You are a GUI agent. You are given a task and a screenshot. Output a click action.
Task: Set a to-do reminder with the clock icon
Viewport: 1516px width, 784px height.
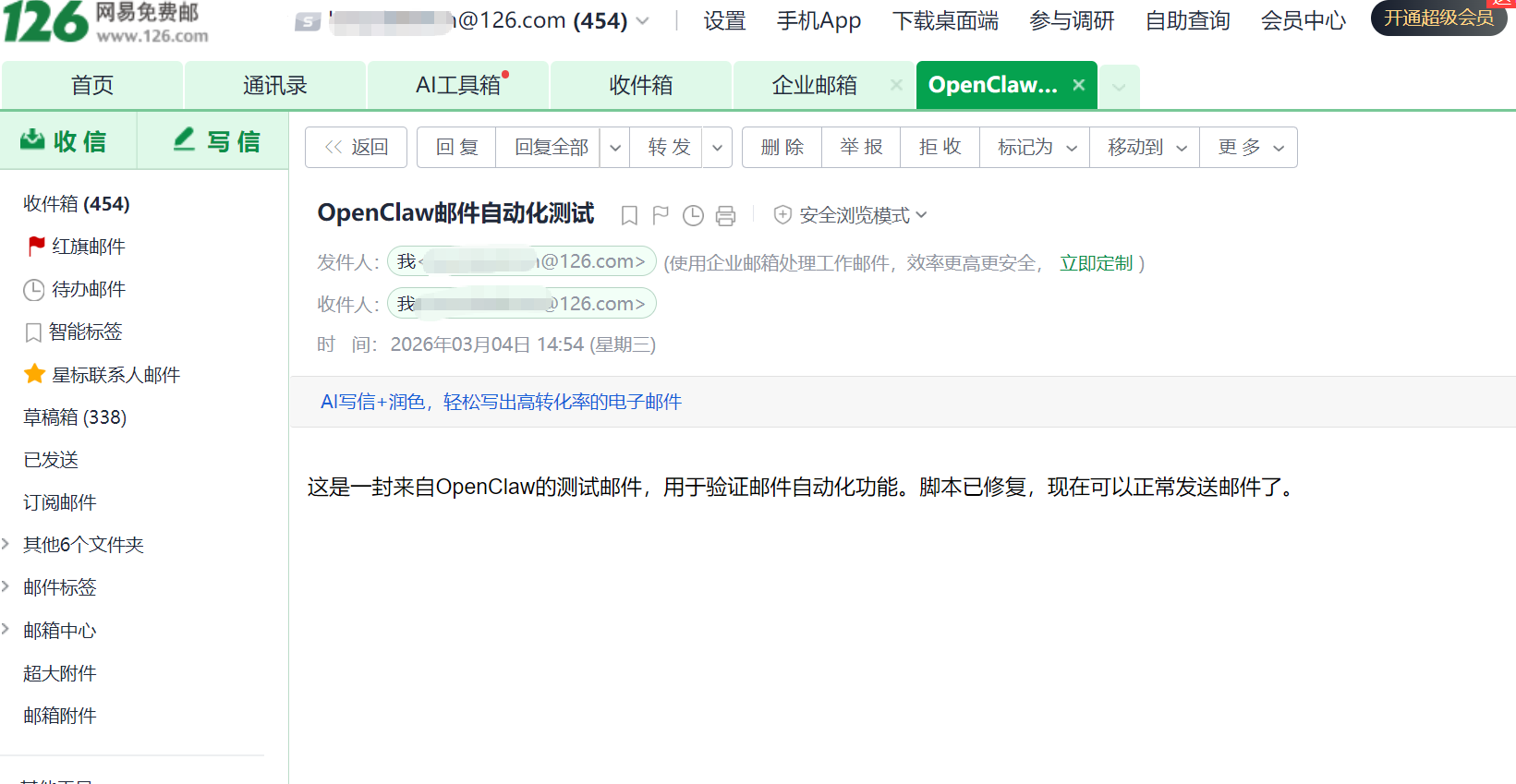click(x=693, y=215)
